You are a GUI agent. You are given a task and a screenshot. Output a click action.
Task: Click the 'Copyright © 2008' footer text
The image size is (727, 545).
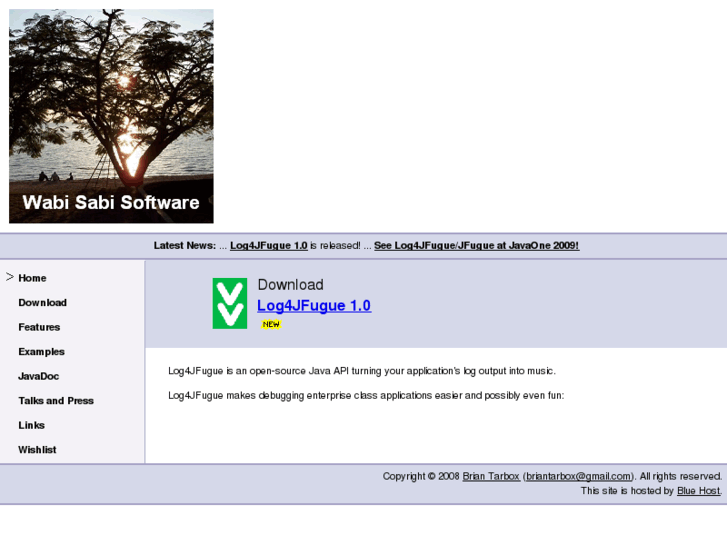[x=421, y=476]
